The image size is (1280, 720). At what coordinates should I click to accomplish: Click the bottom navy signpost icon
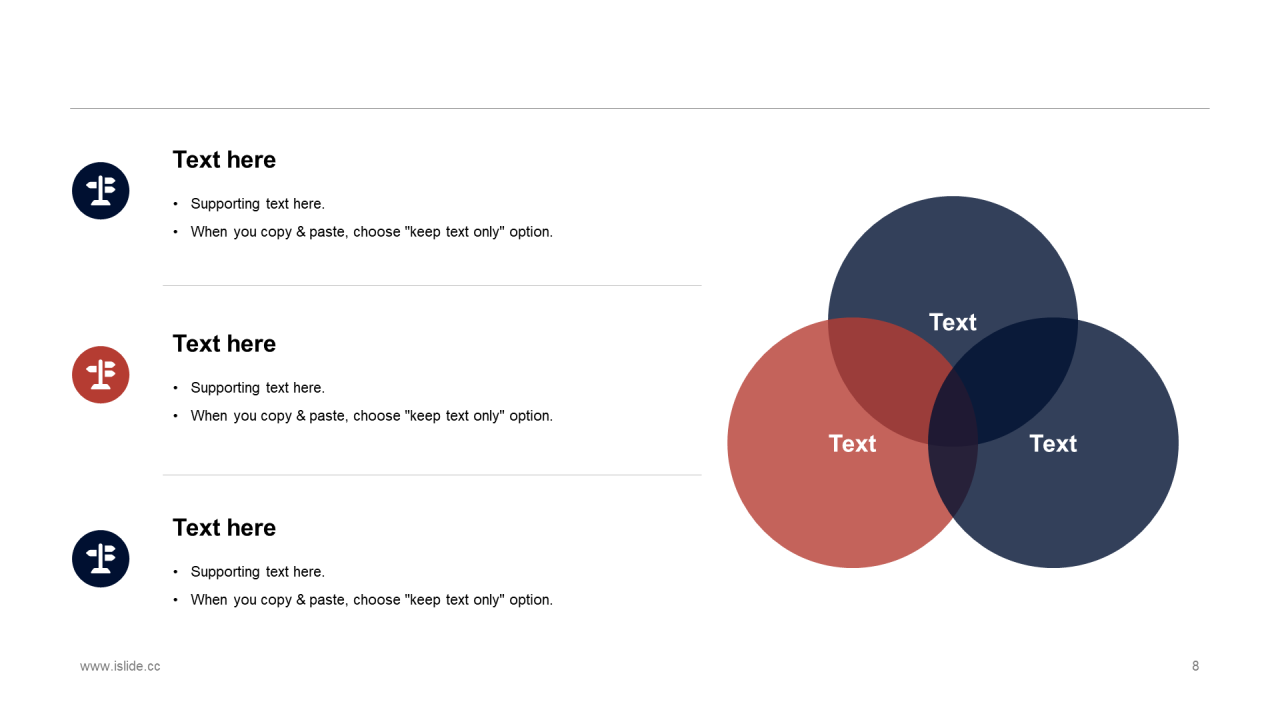[101, 559]
